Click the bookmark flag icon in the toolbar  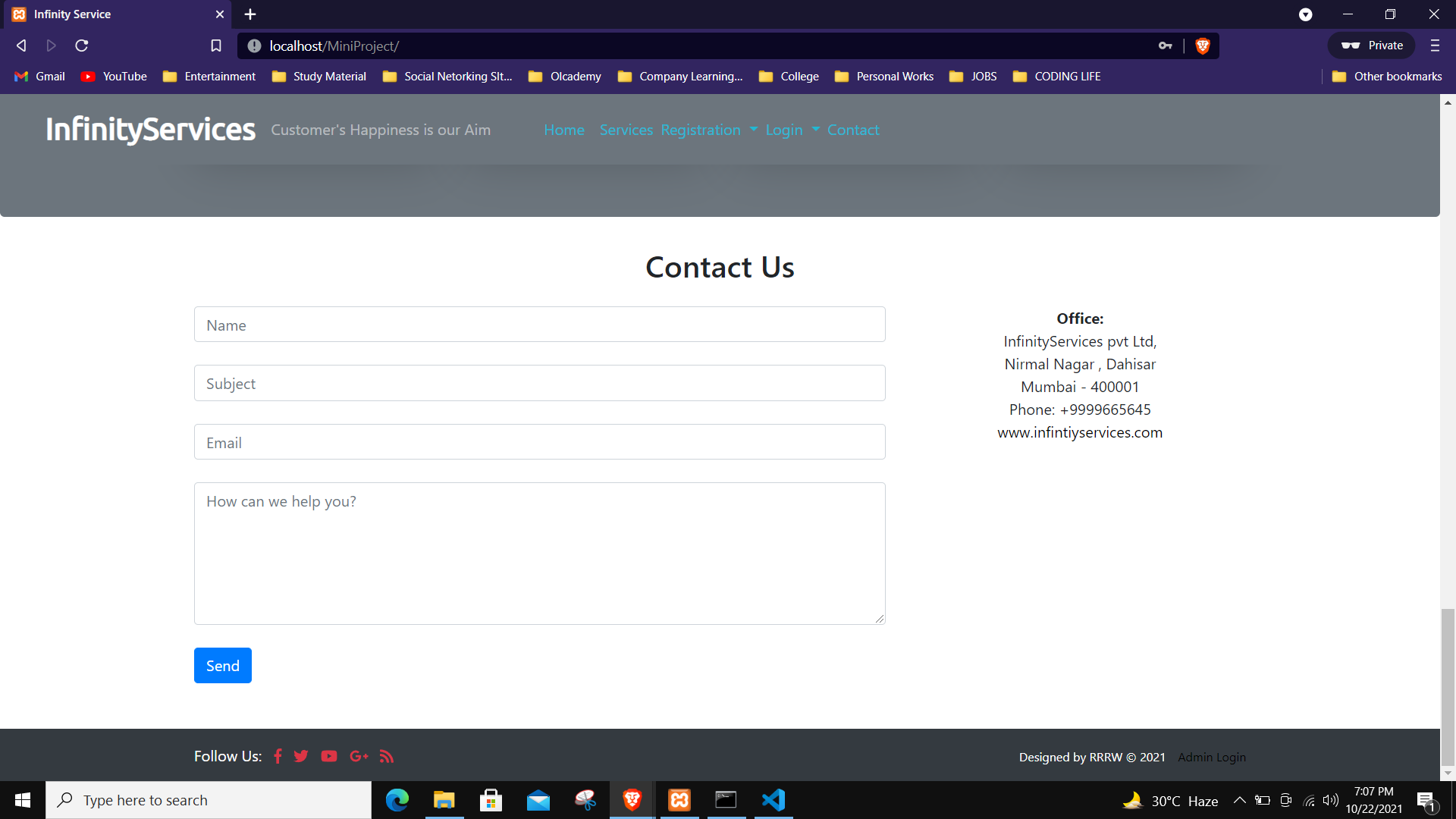click(216, 45)
